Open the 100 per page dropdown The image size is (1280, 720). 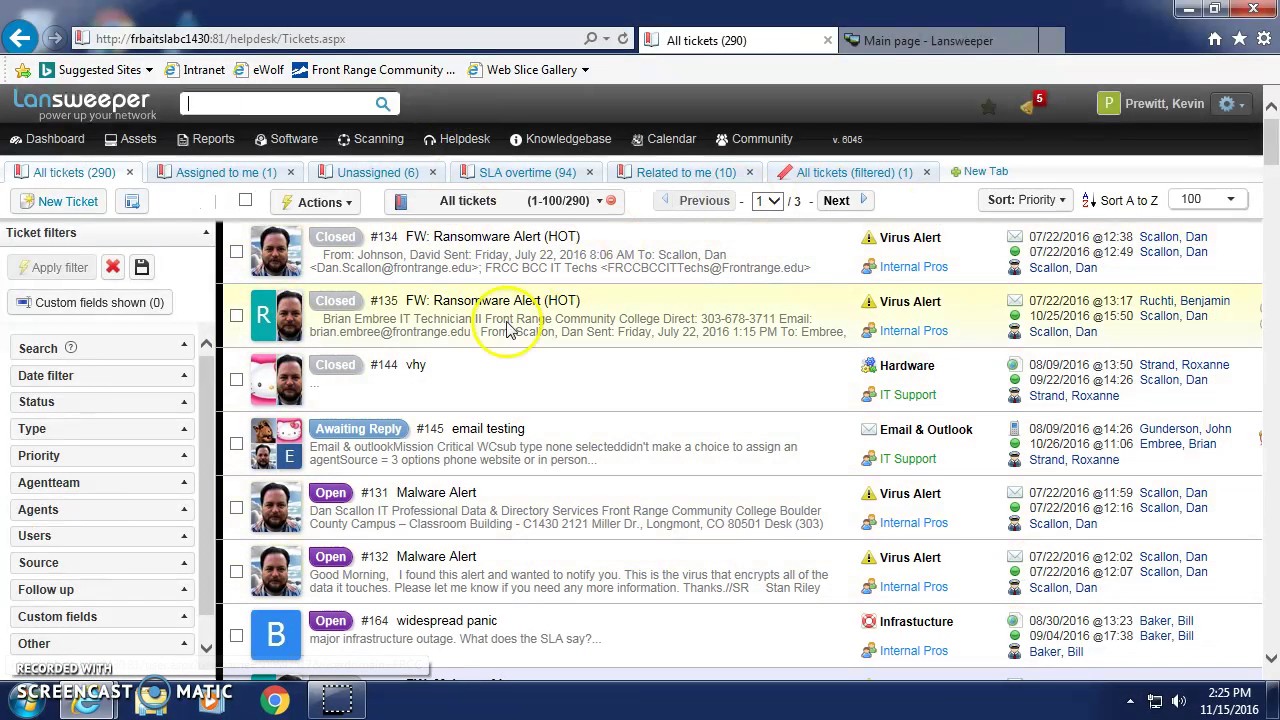pos(1208,199)
